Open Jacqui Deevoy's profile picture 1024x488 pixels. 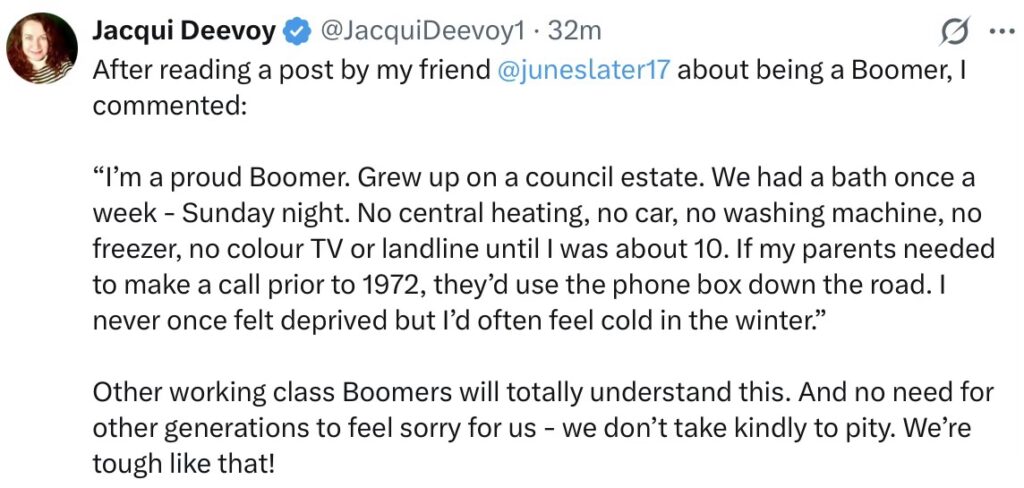point(42,48)
